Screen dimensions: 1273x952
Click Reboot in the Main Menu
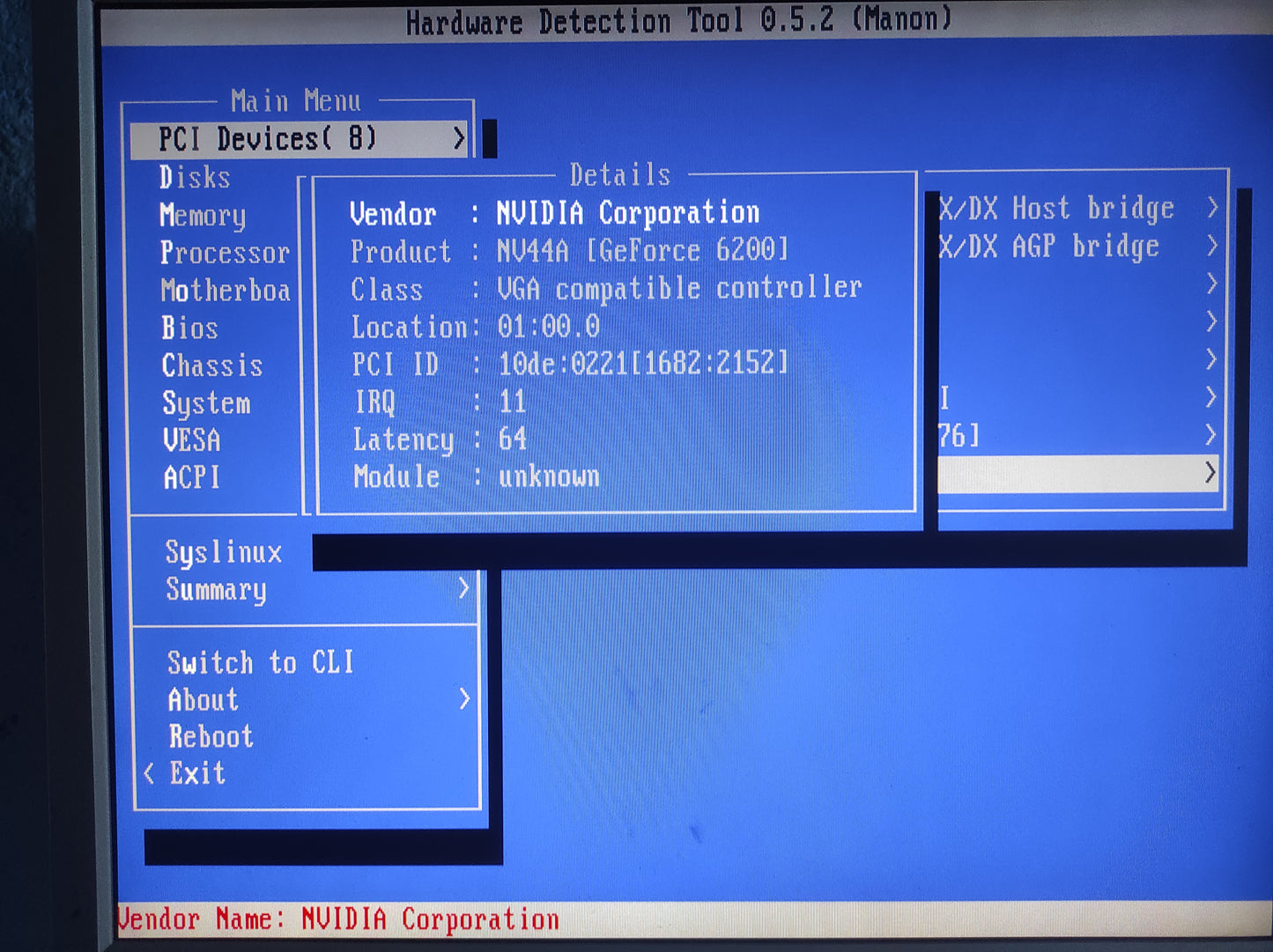(x=211, y=736)
